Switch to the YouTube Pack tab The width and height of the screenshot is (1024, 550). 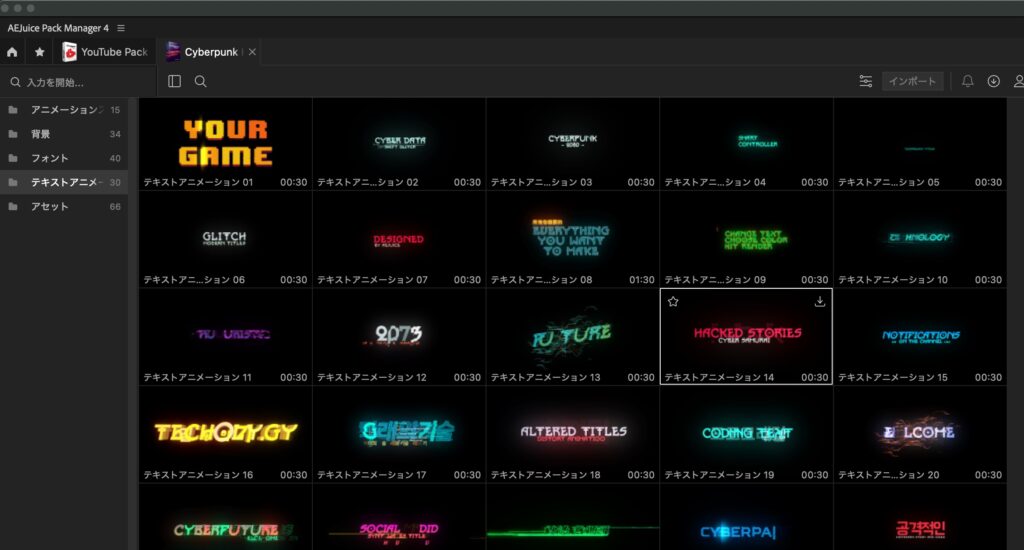[x=104, y=52]
